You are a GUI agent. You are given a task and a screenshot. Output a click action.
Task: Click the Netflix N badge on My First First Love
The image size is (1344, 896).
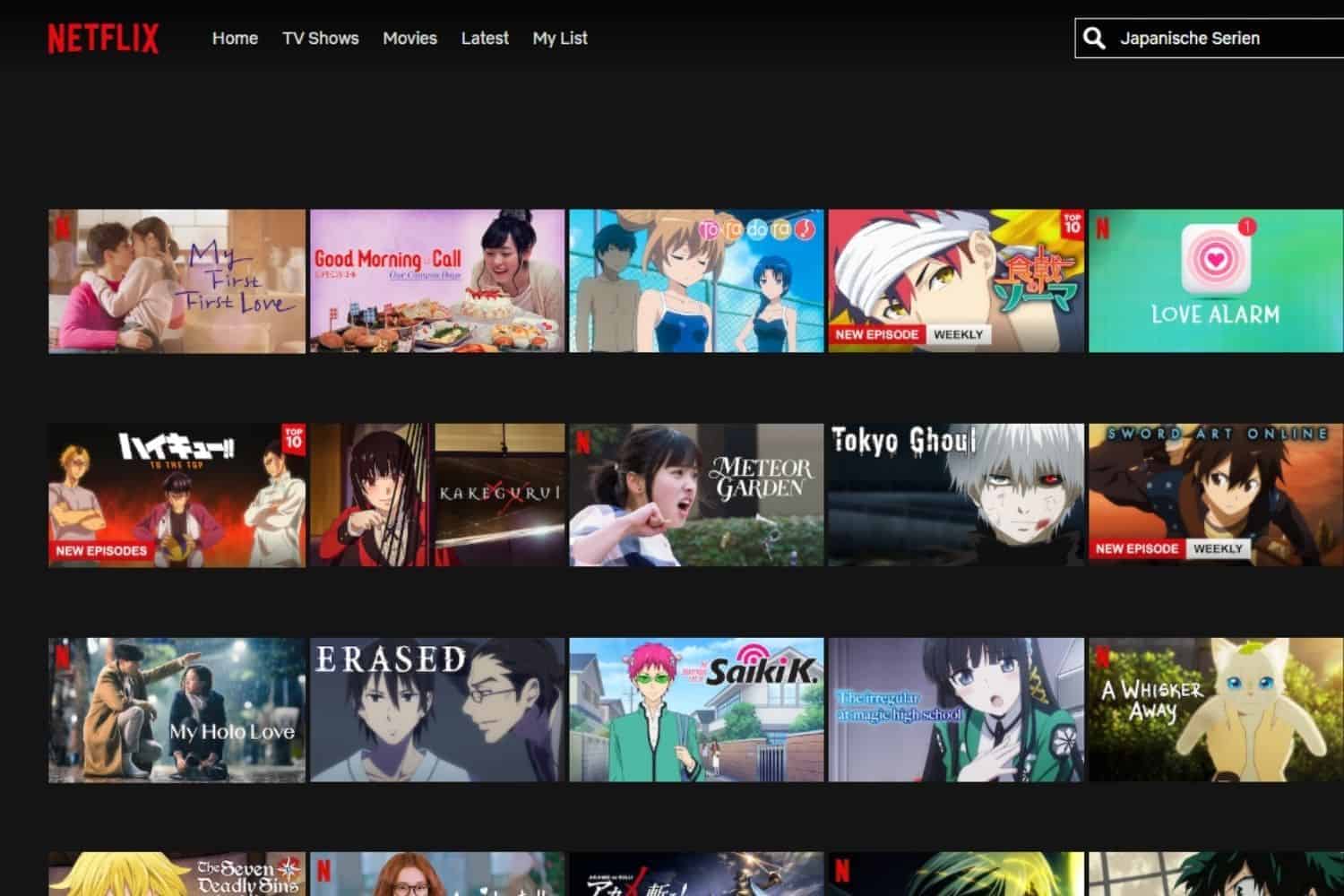coord(62,228)
